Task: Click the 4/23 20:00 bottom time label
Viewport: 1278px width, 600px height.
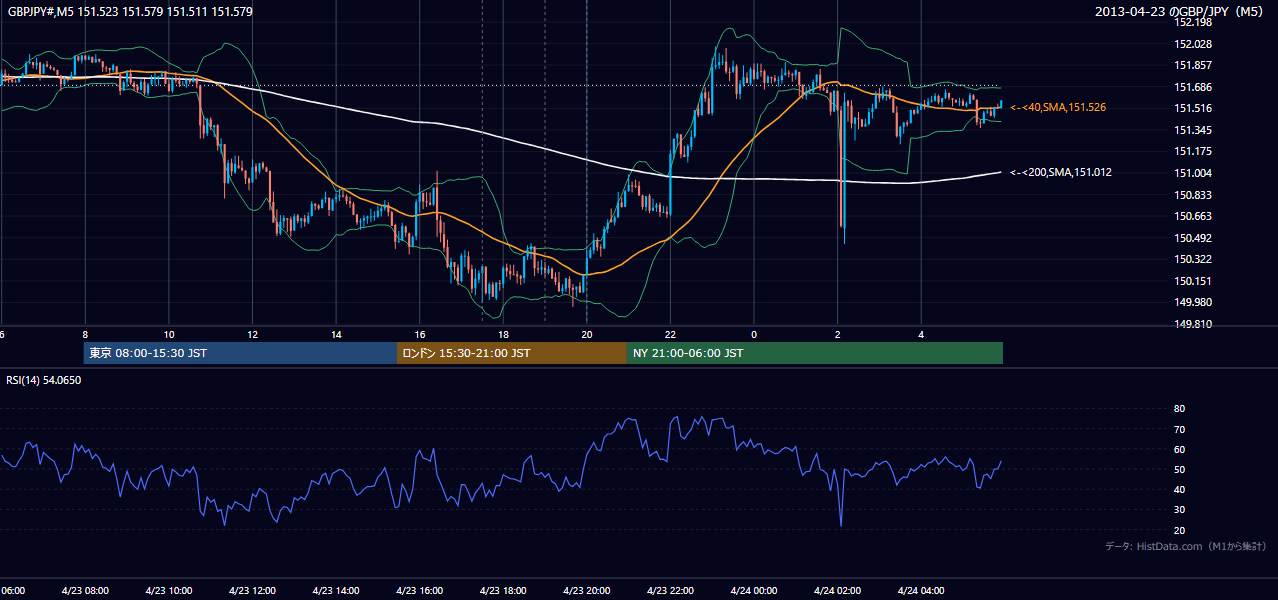Action: pyautogui.click(x=586, y=590)
